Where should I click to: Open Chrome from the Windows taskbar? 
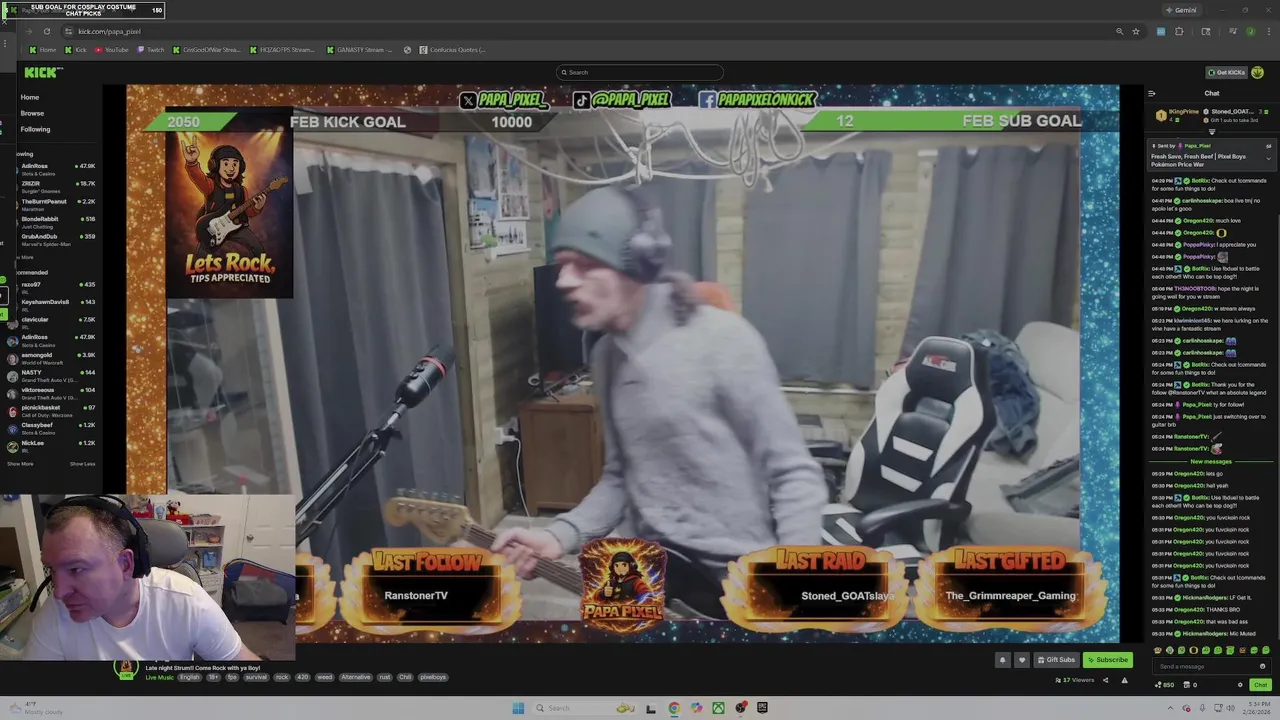pos(674,708)
